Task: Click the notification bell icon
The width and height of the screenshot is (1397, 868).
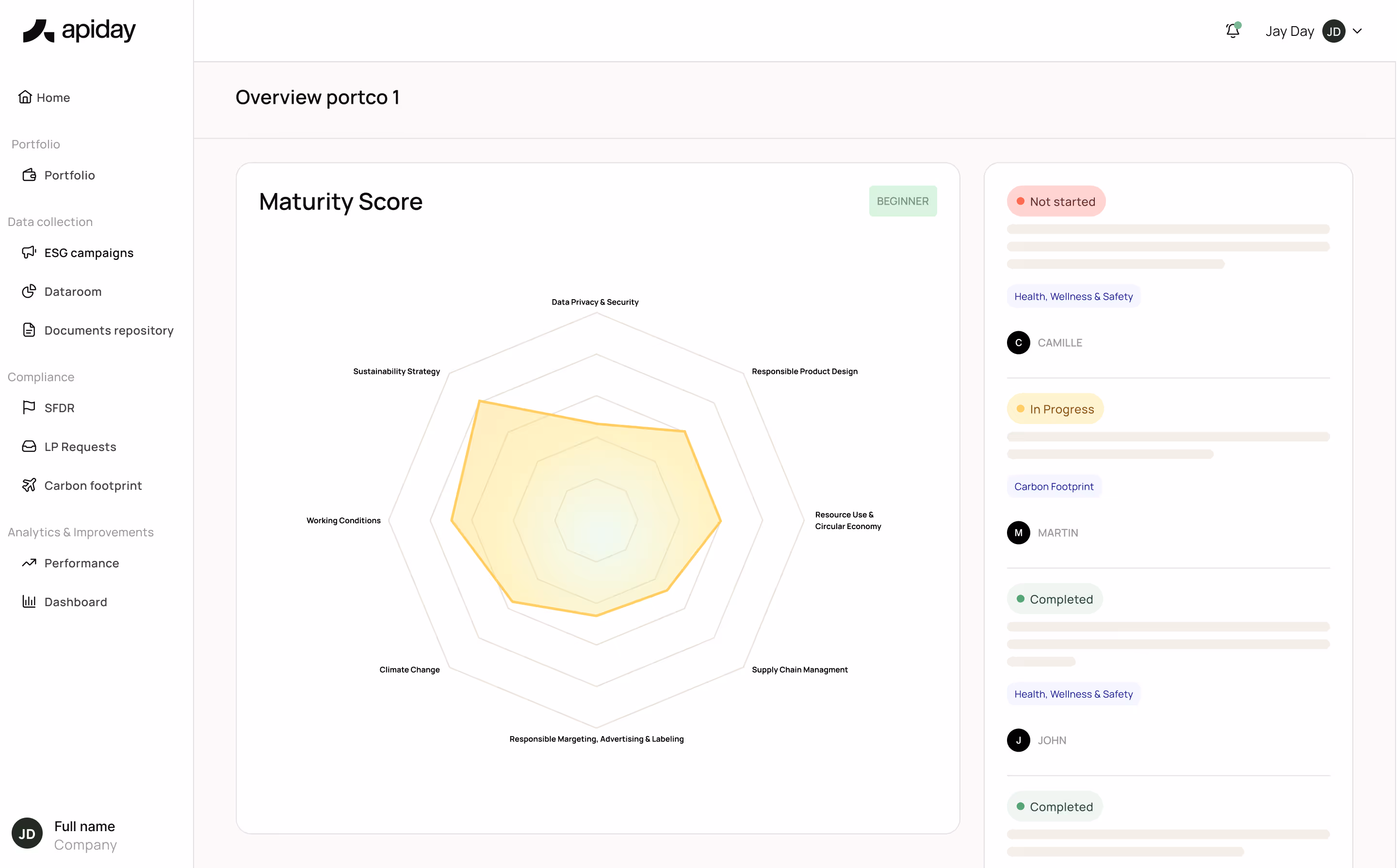Action: coord(1232,31)
